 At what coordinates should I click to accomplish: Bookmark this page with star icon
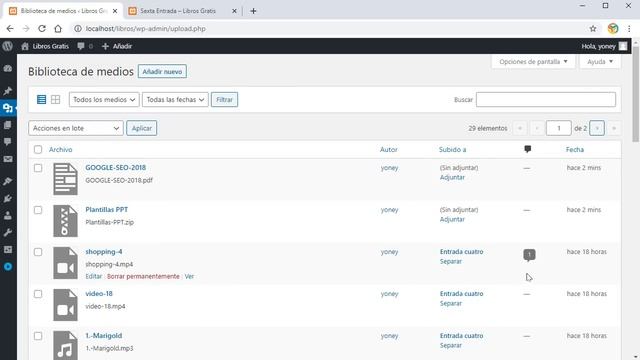pos(593,29)
